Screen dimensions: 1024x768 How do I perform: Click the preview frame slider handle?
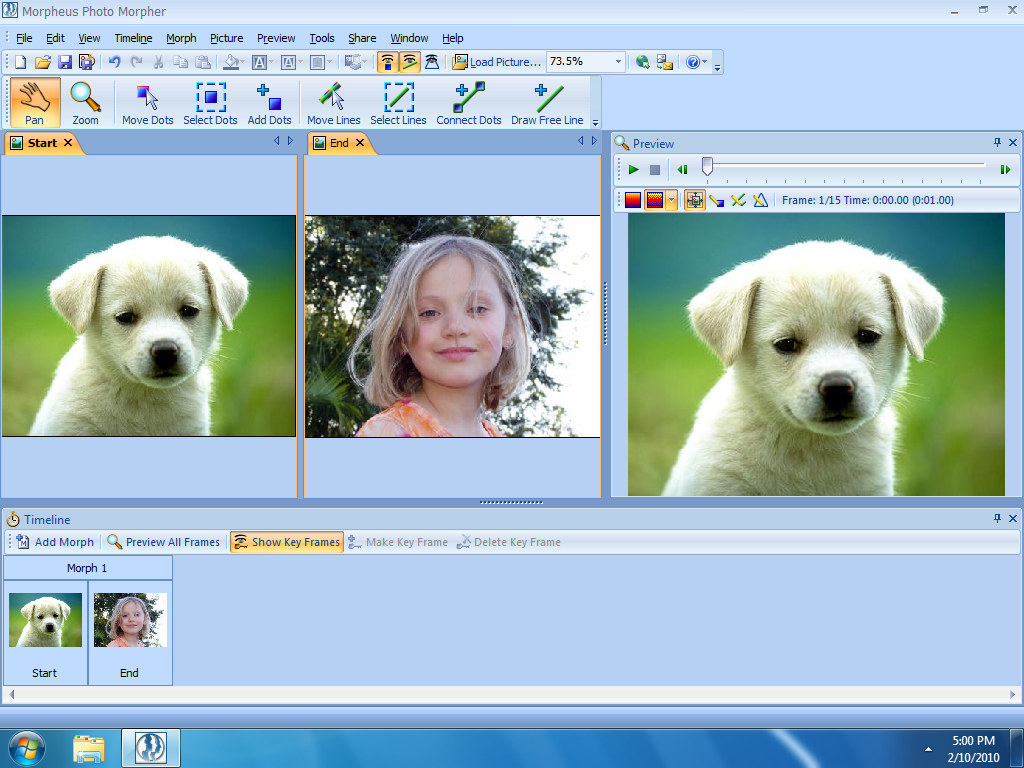(707, 168)
